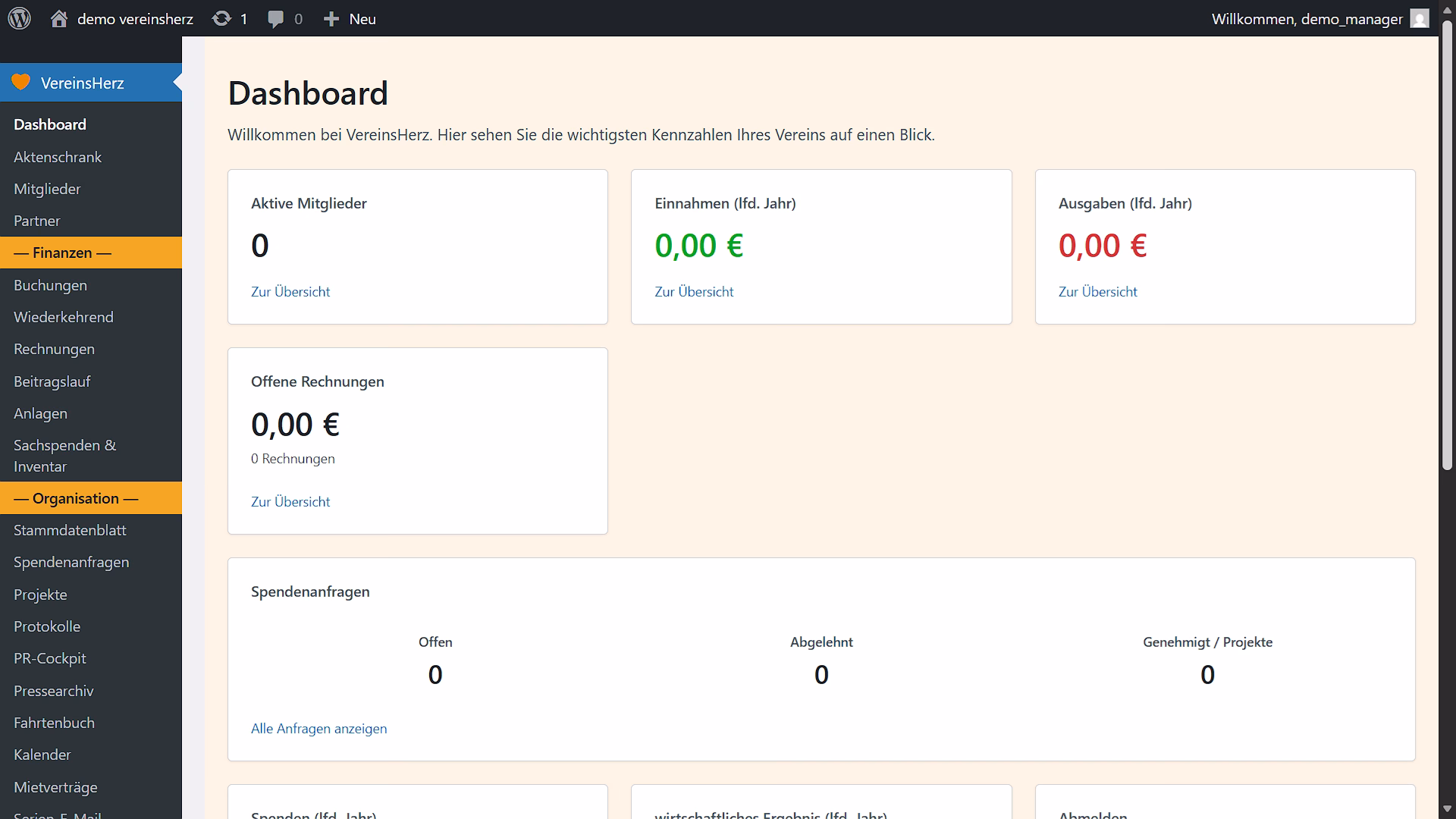This screenshot has width=1456, height=819.
Task: Open Zur Übersicht under Aktive Mitglieder
Action: [290, 291]
